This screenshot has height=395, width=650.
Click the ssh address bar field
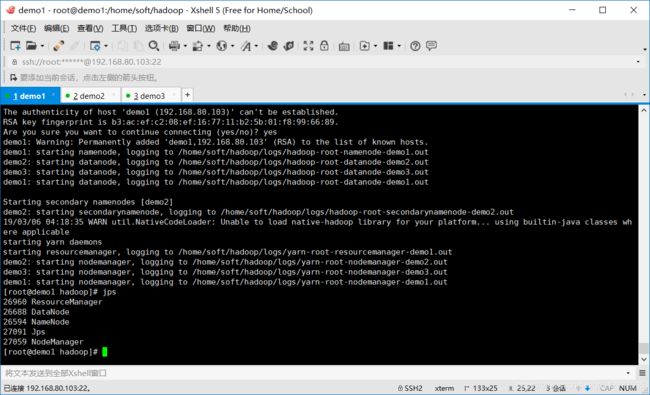click(323, 62)
